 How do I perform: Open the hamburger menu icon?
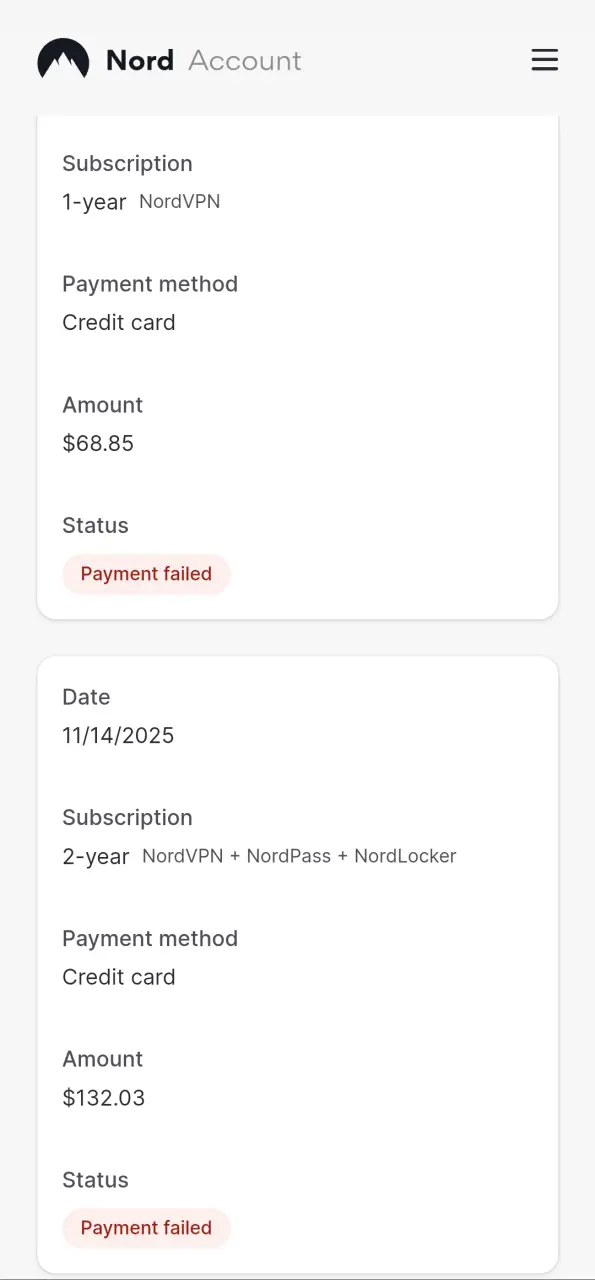(x=544, y=60)
